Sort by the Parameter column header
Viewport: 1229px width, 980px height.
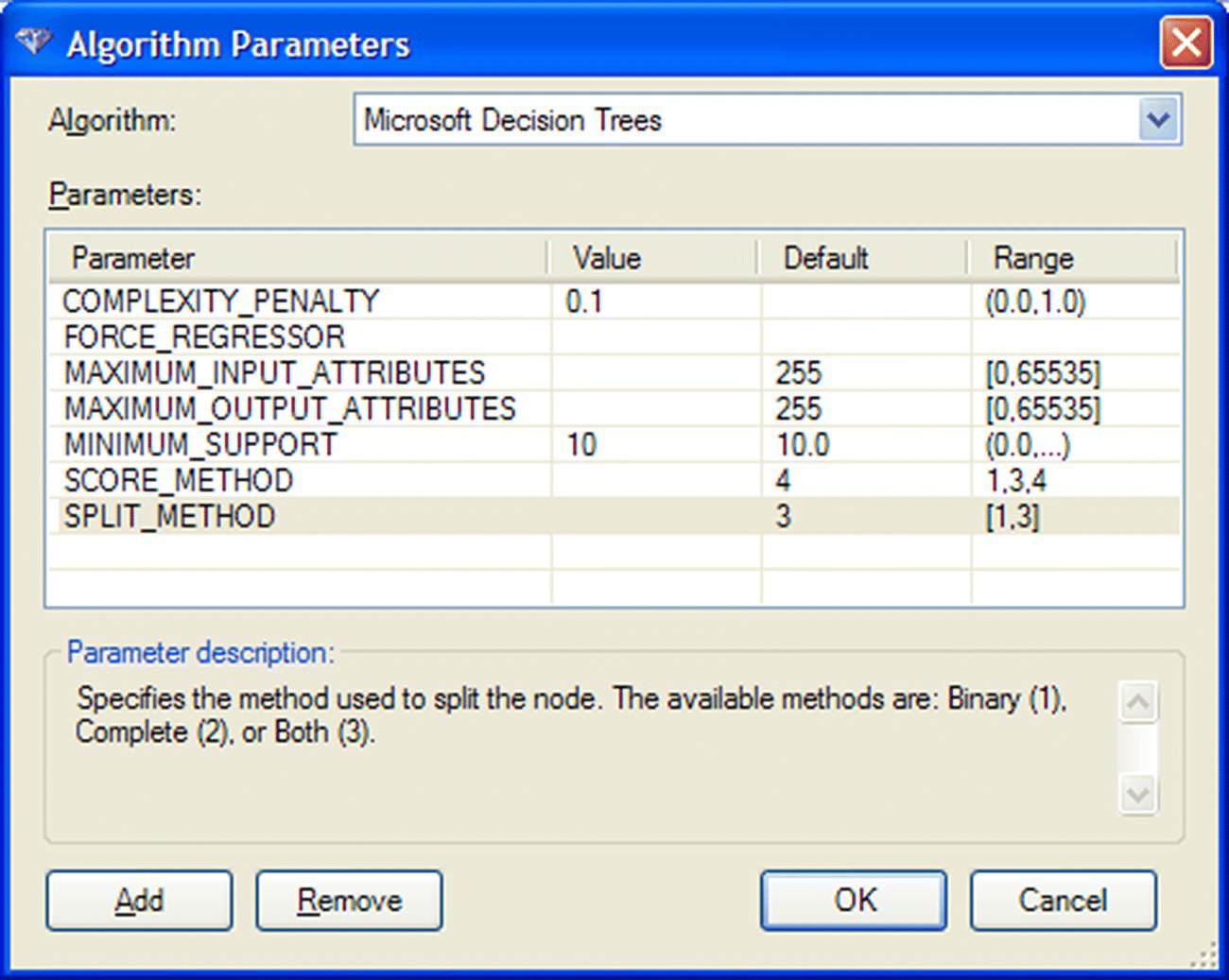coord(298,258)
